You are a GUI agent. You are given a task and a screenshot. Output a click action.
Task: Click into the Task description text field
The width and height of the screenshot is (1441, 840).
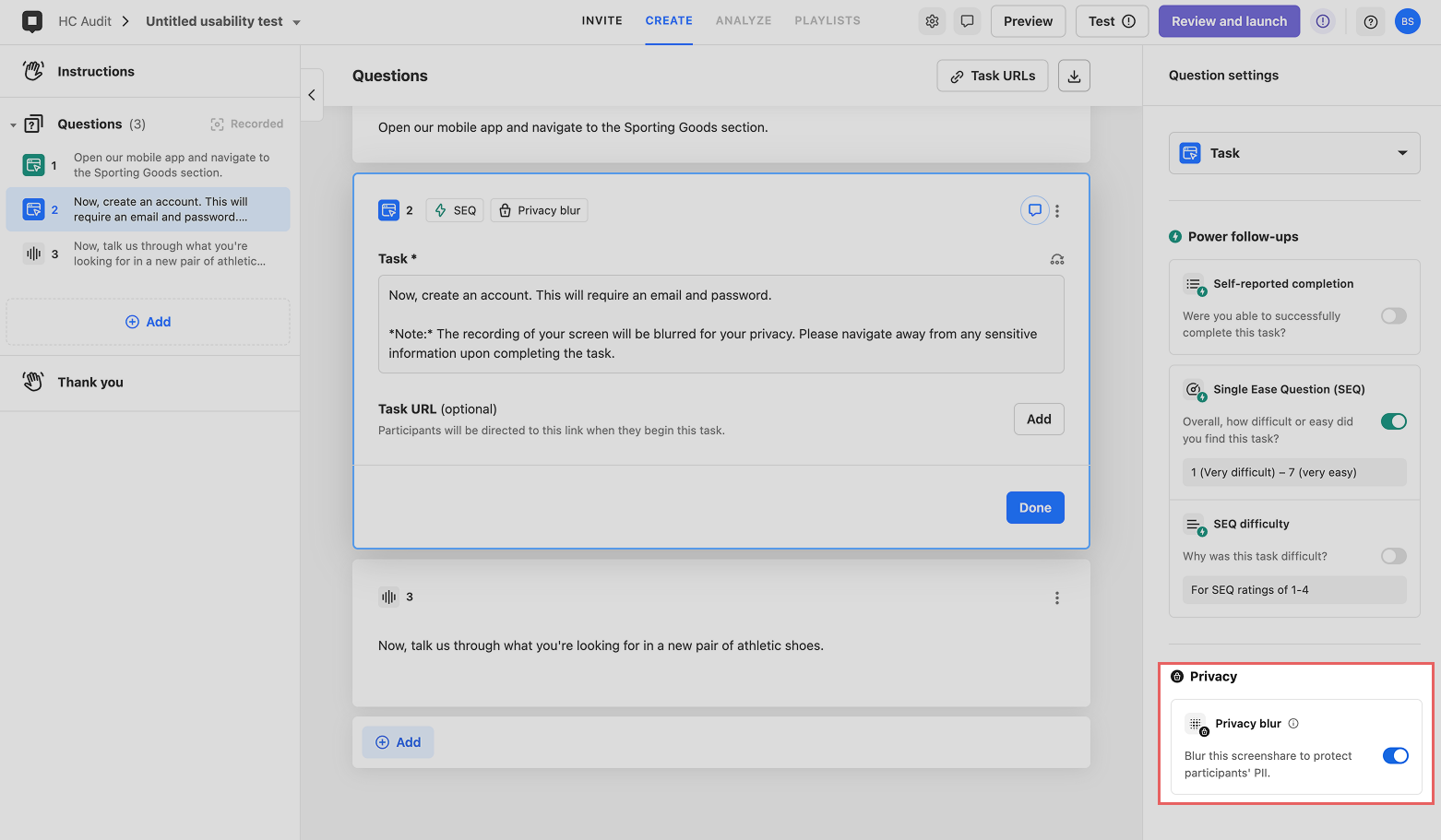pos(721,325)
